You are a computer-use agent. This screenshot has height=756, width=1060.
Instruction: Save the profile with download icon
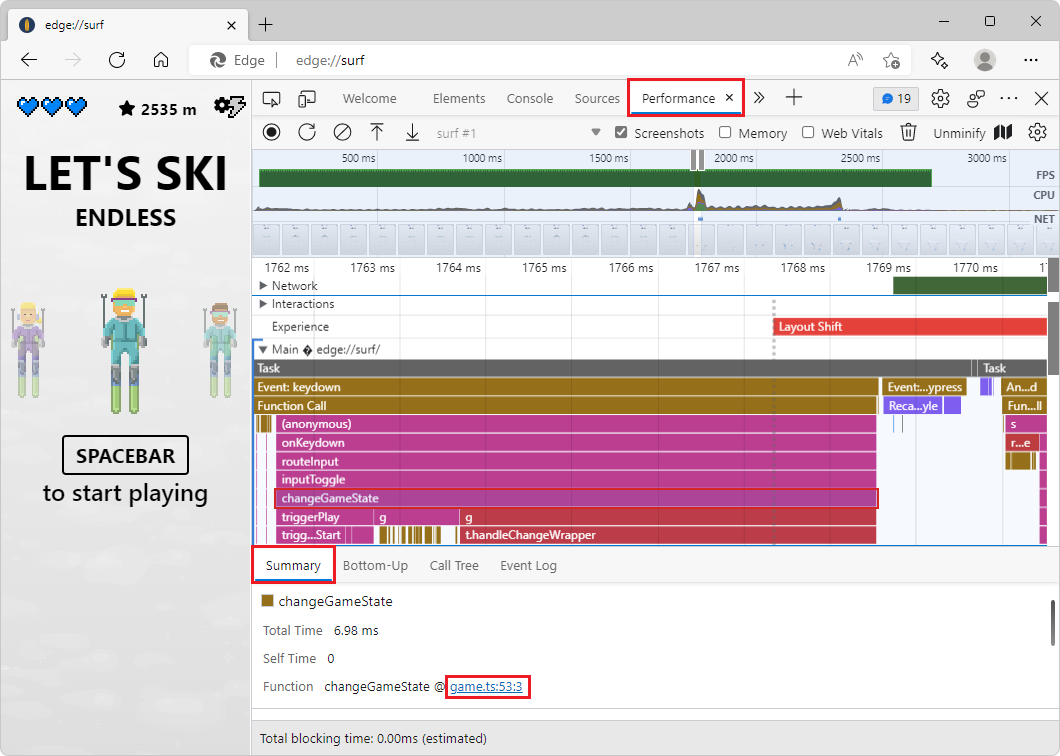click(412, 132)
